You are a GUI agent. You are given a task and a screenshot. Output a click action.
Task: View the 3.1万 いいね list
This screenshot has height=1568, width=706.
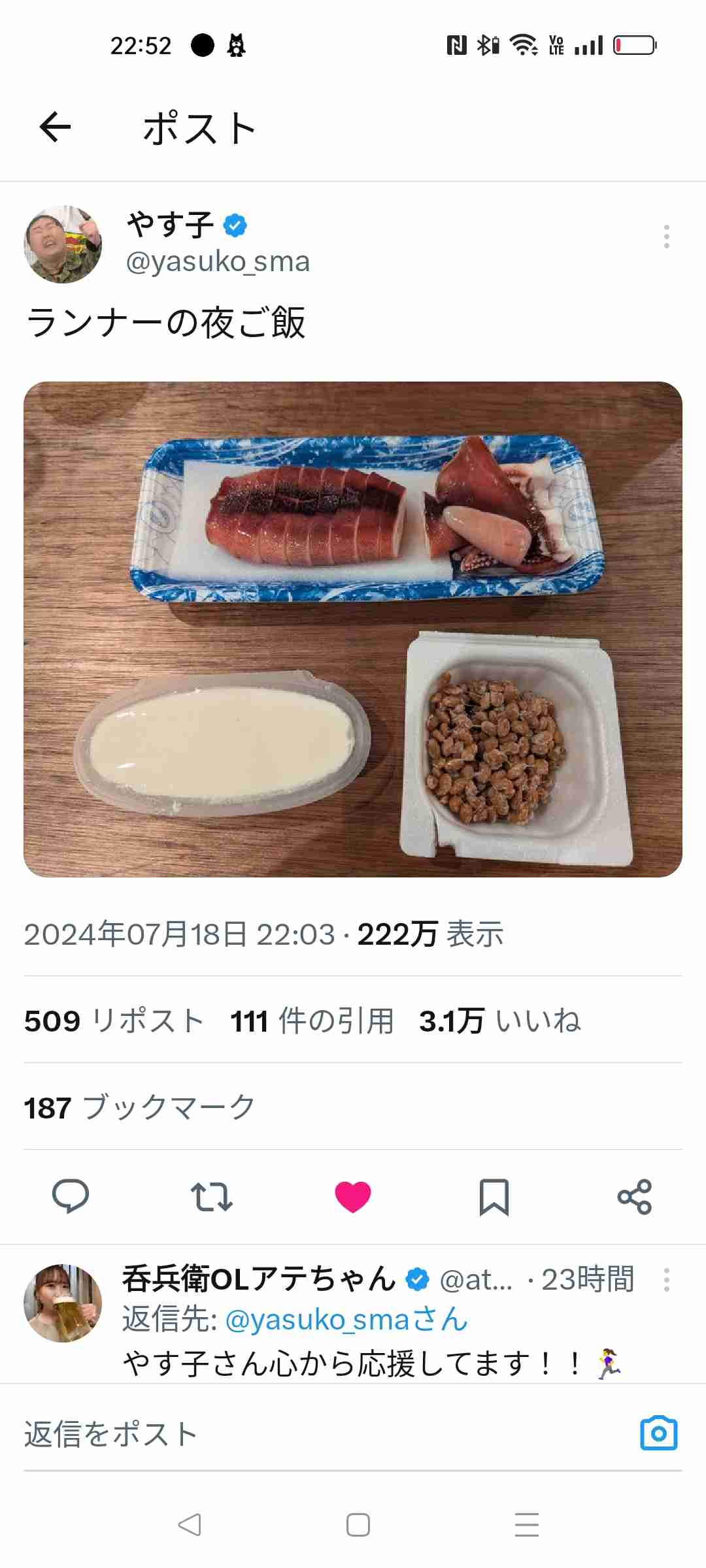pyautogui.click(x=500, y=1021)
